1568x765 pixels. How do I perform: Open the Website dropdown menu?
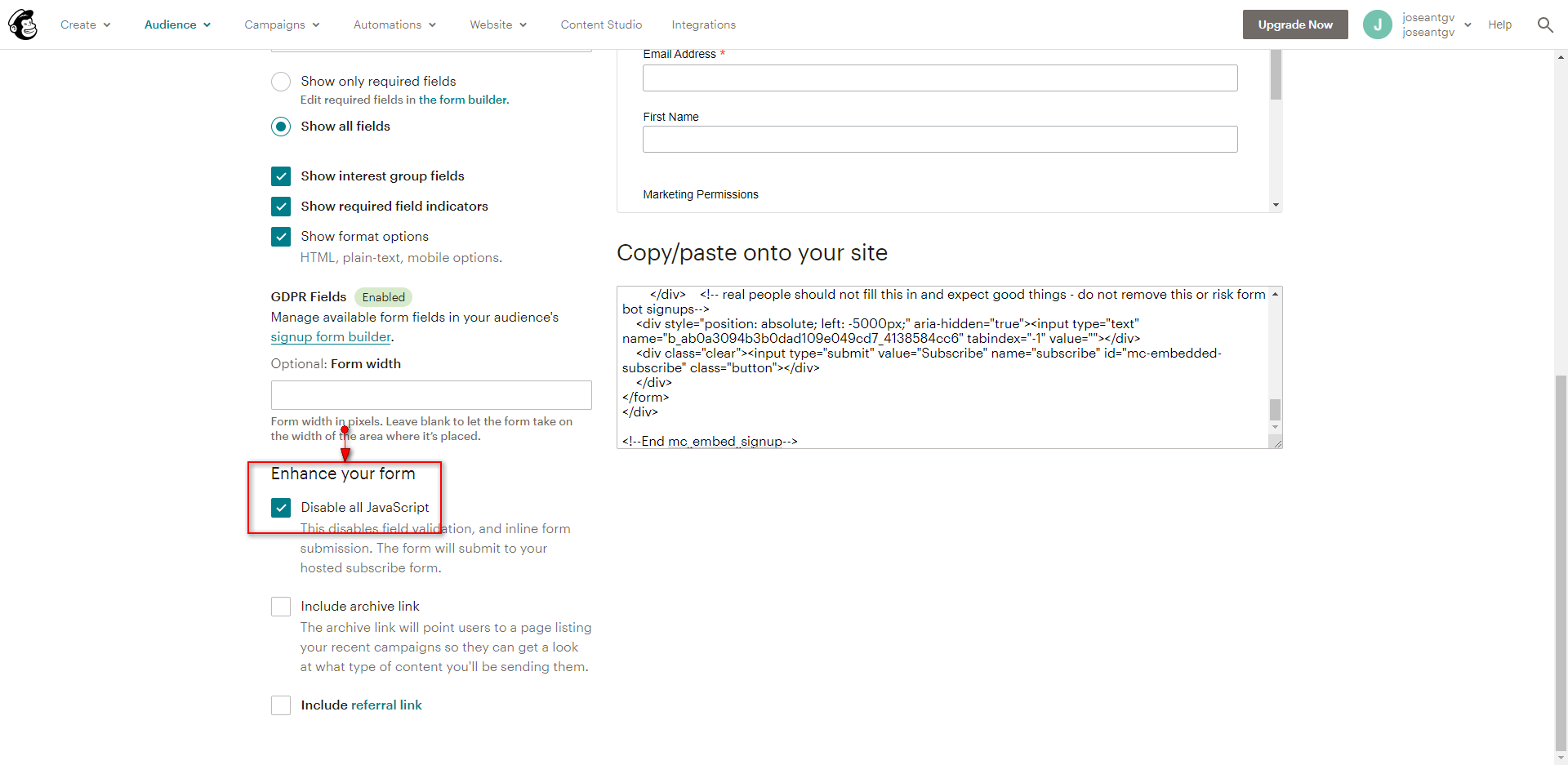point(499,24)
